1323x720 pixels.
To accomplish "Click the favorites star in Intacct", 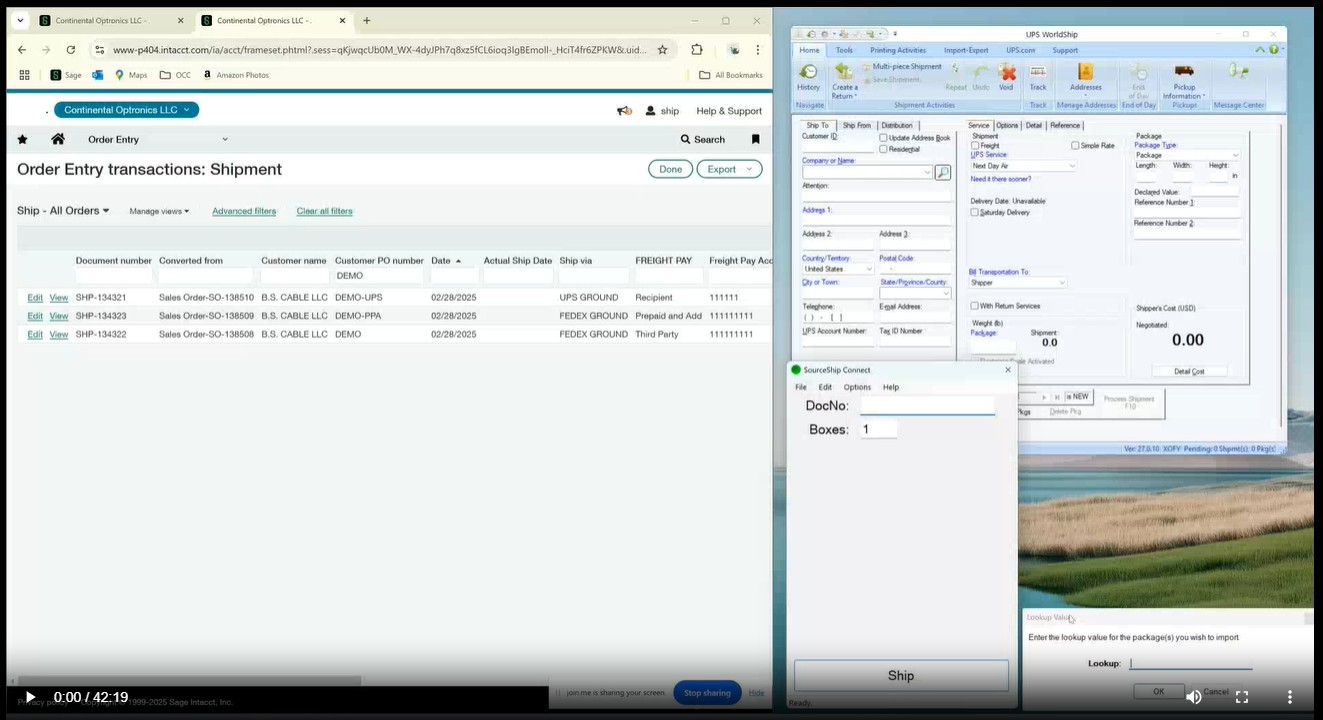I will (x=22, y=139).
